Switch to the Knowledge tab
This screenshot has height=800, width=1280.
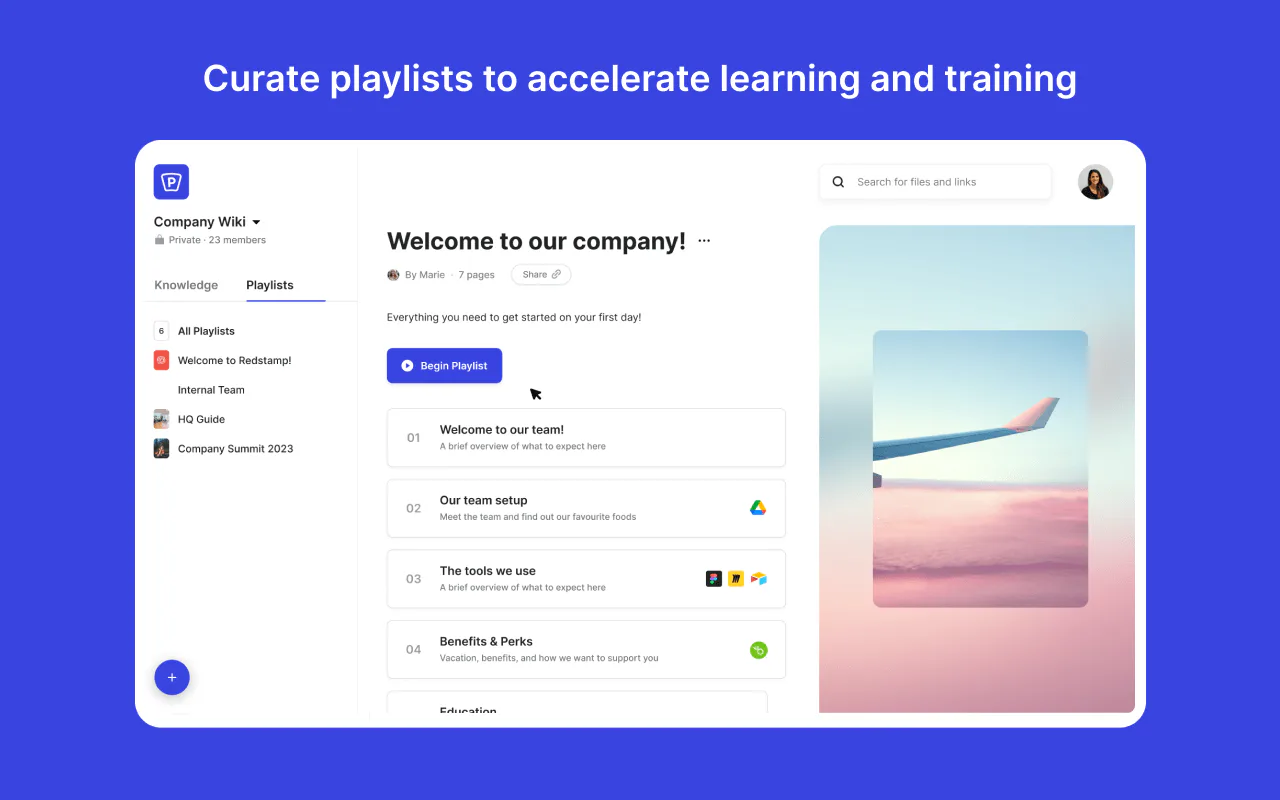pyautogui.click(x=186, y=285)
